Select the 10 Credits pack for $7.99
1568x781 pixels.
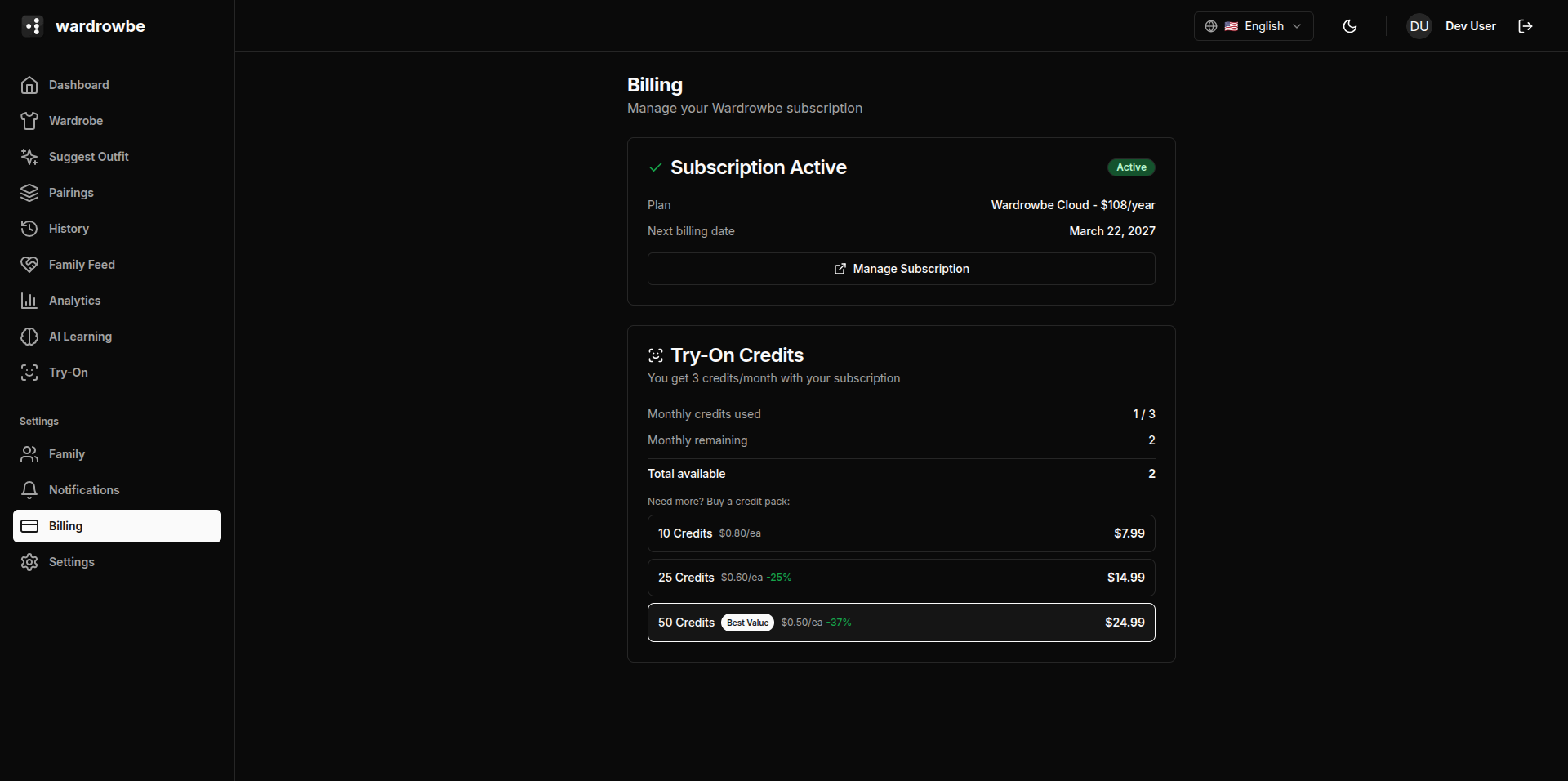tap(901, 533)
